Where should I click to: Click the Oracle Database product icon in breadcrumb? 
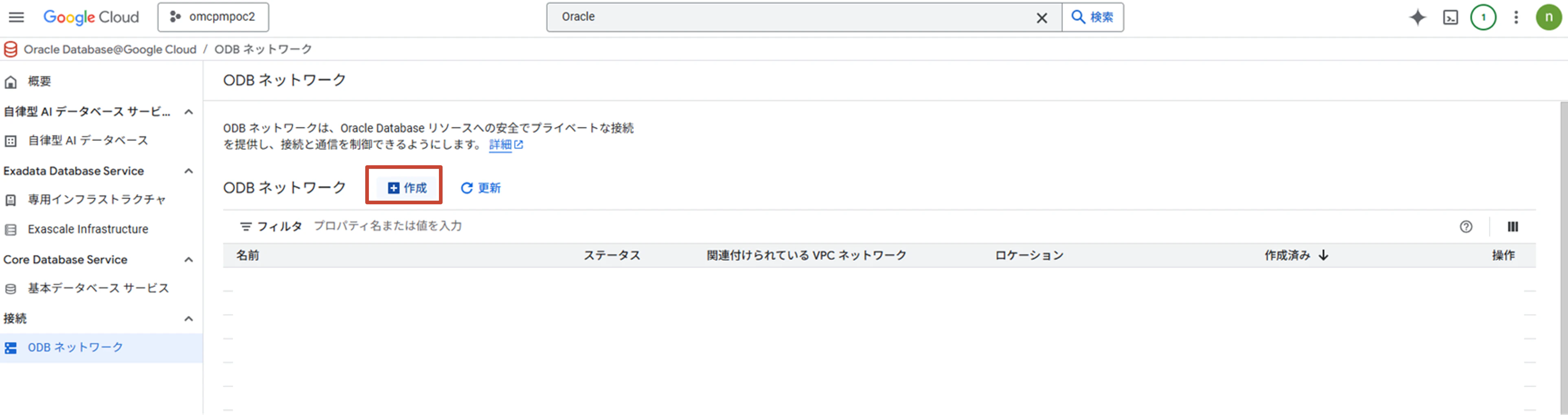[x=10, y=49]
